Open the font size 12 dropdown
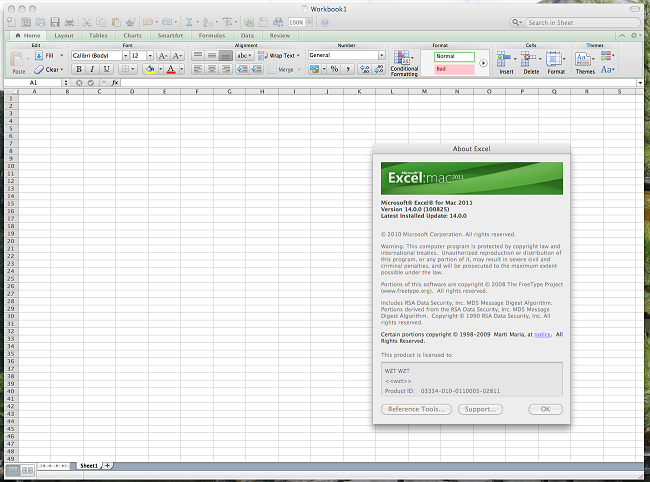 150,56
